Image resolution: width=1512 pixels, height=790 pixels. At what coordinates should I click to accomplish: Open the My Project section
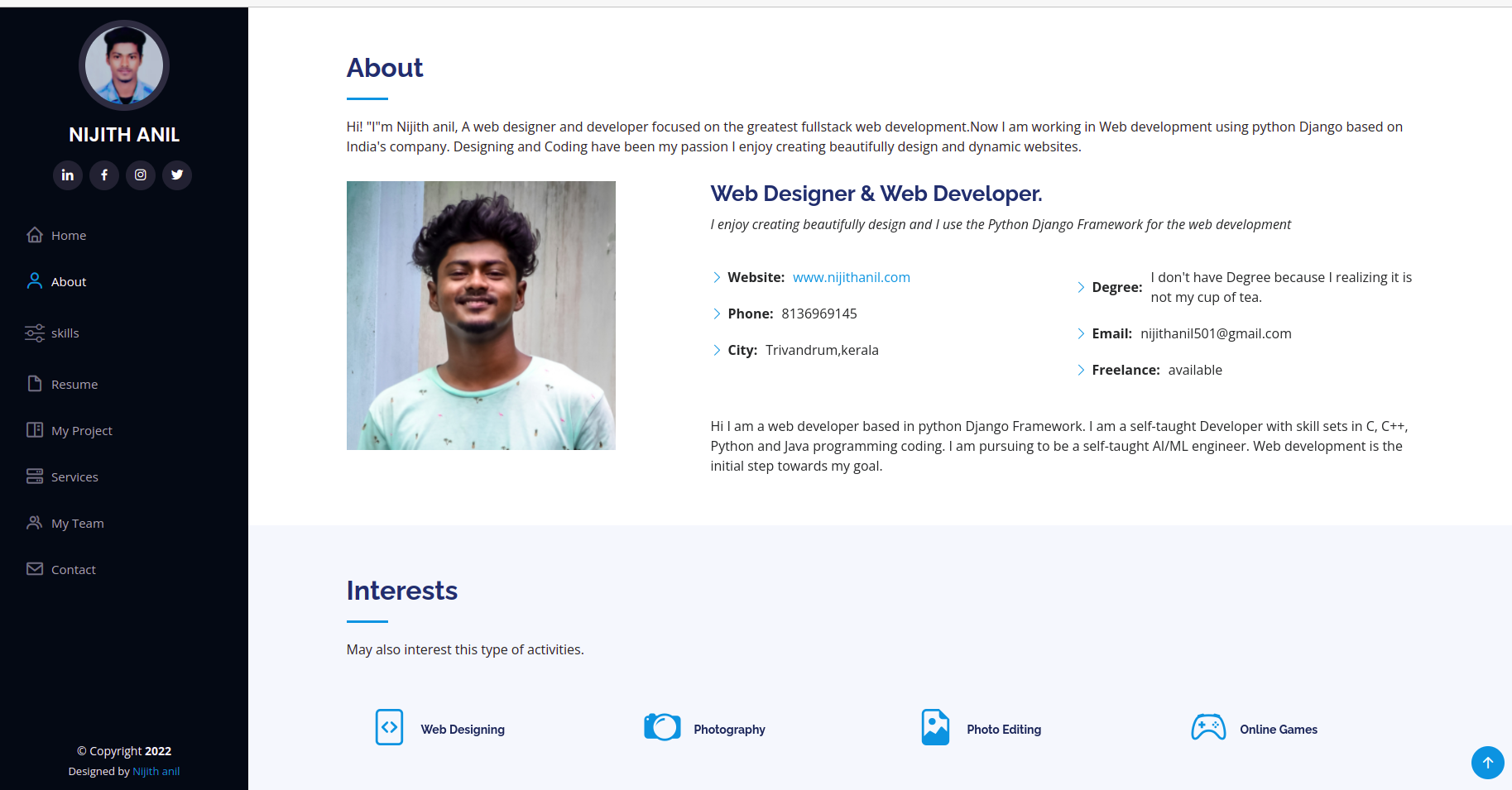point(81,429)
